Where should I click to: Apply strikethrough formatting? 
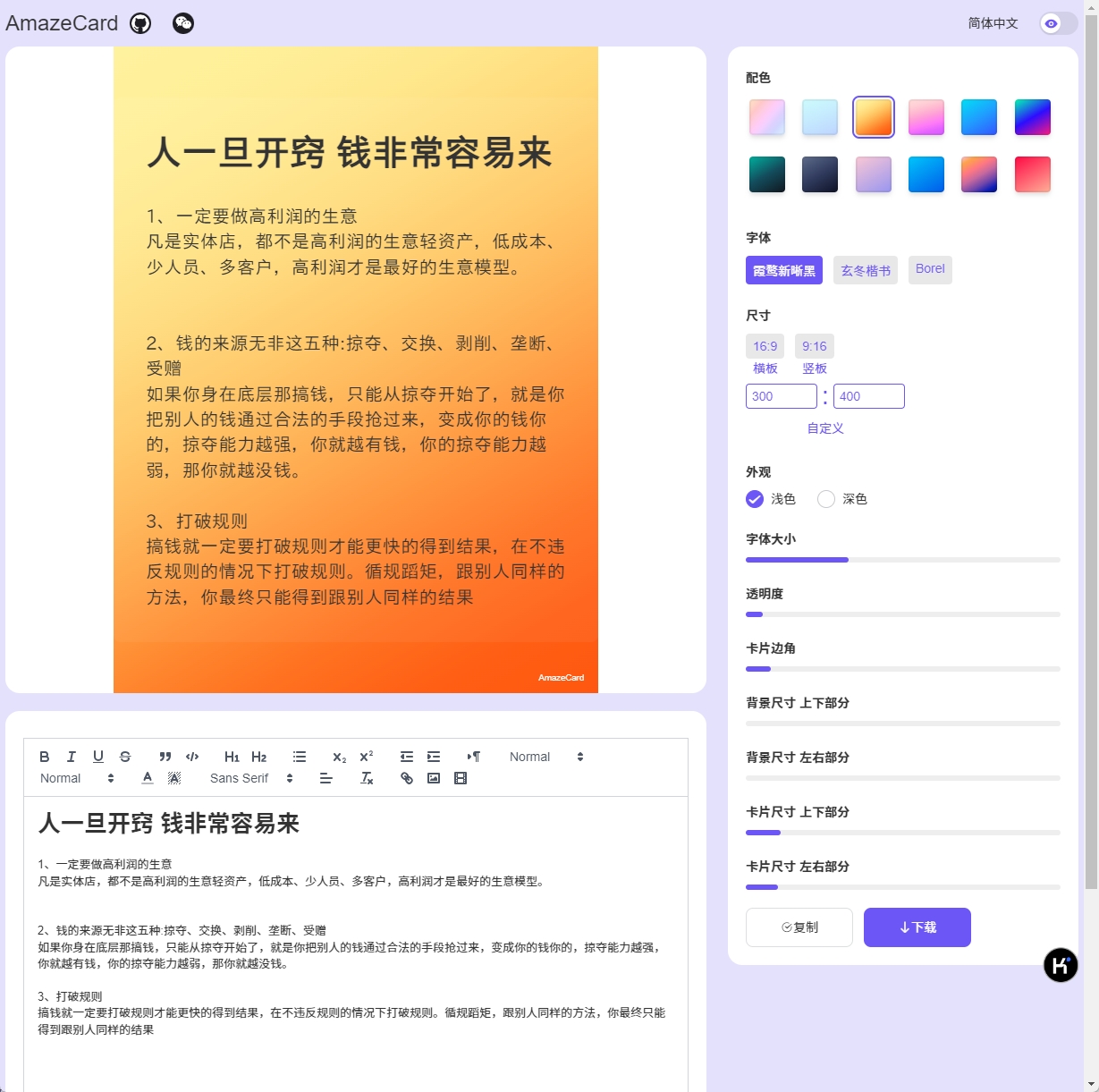[x=125, y=757]
